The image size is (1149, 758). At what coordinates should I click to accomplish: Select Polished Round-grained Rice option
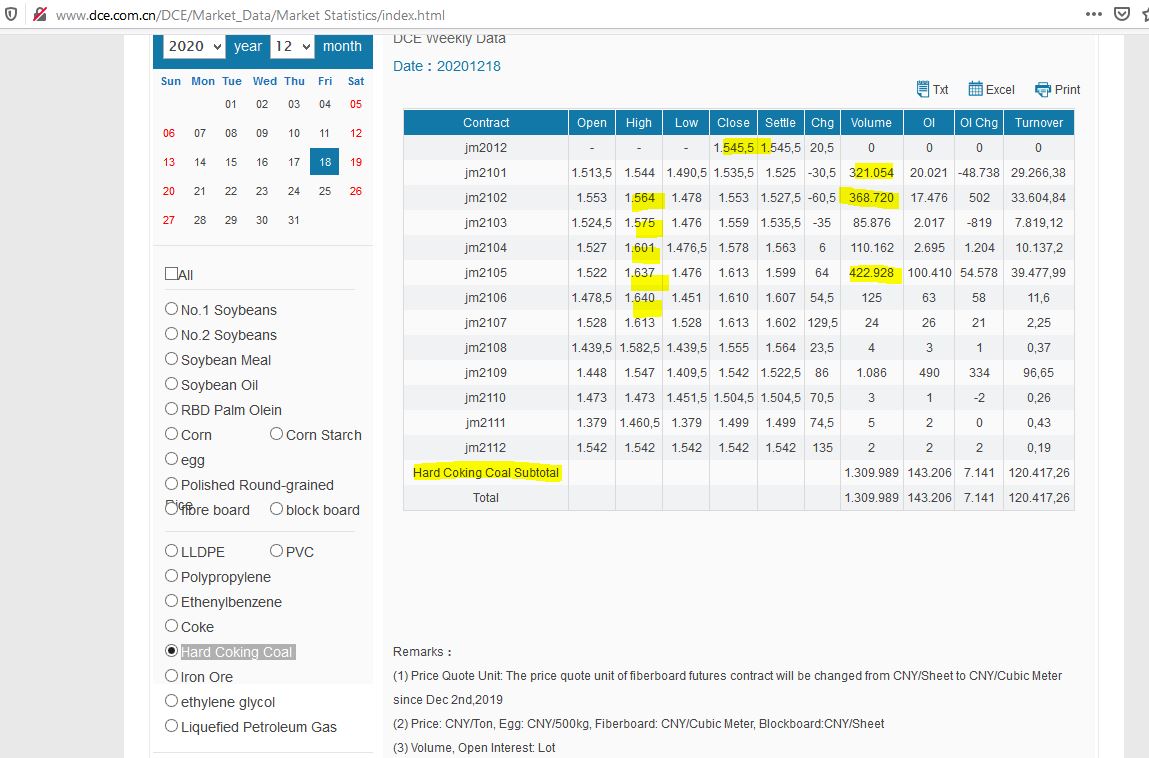[171, 483]
